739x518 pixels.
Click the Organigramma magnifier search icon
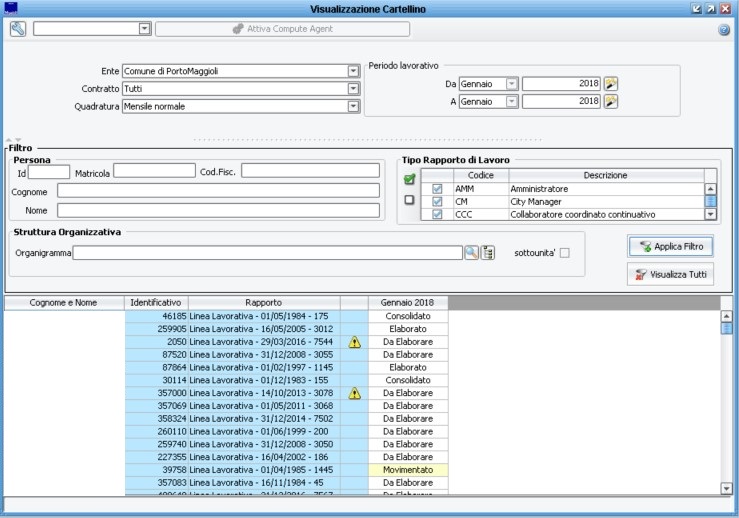click(471, 253)
